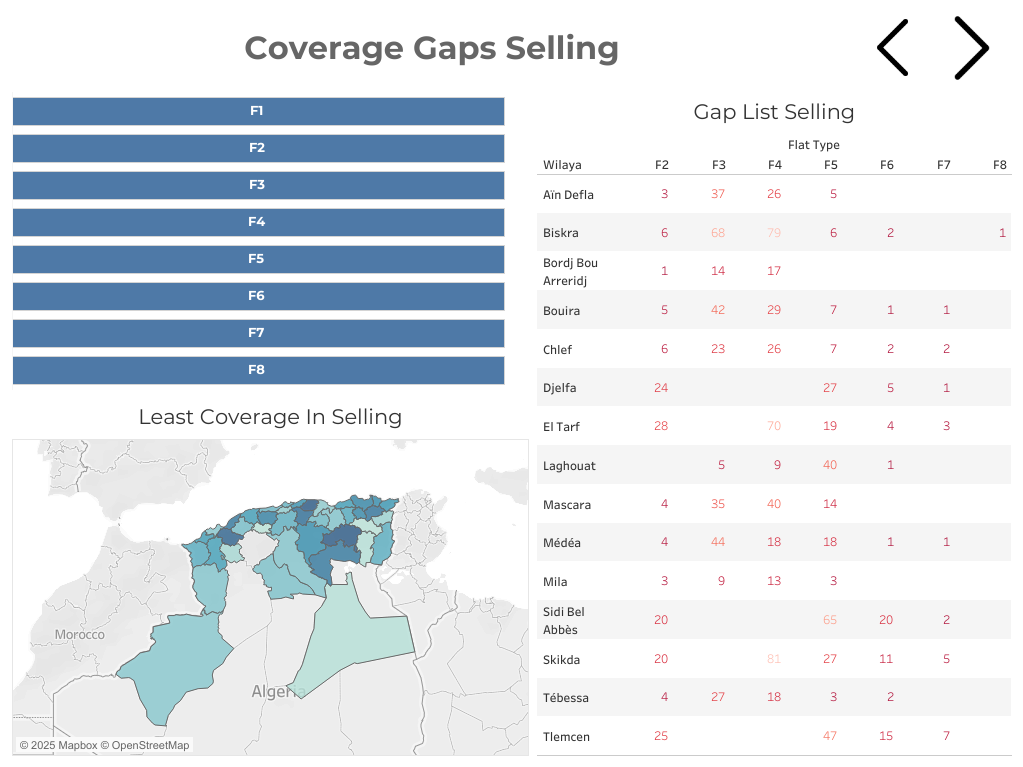Click Biskra F3 value 68
1023x767 pixels.
pos(718,232)
